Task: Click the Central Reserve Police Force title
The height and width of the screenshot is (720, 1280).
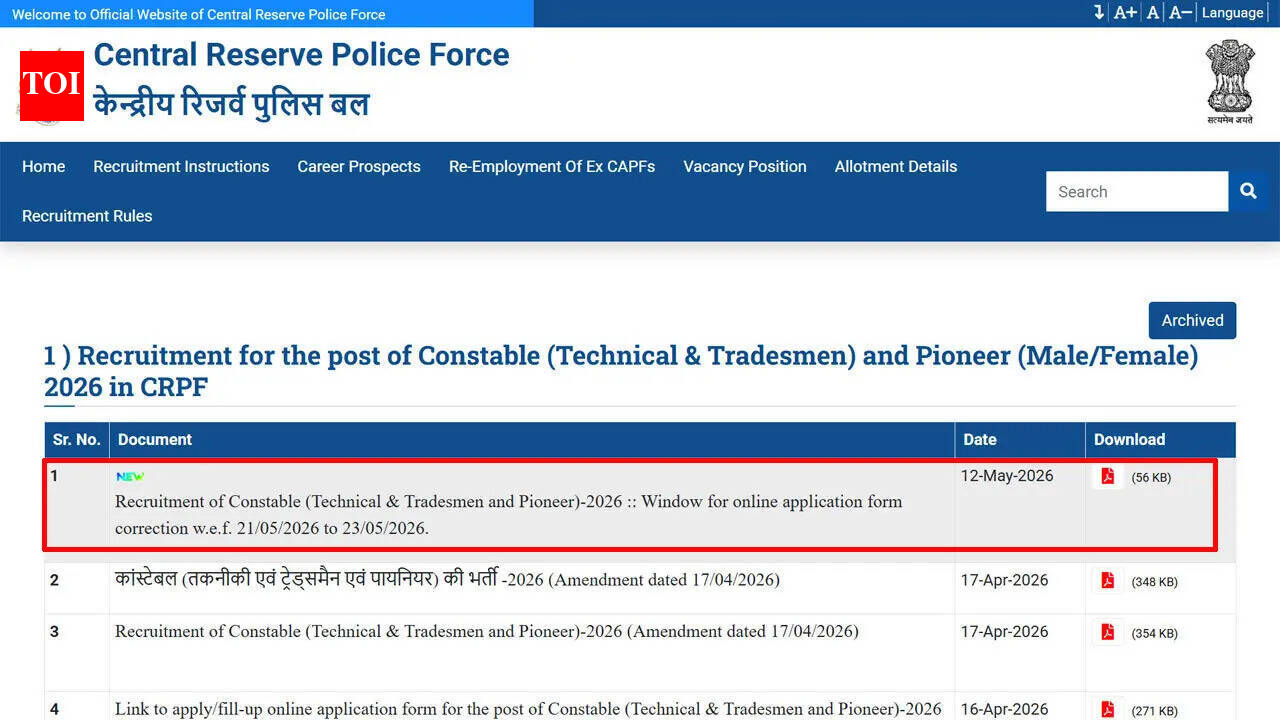Action: 301,55
